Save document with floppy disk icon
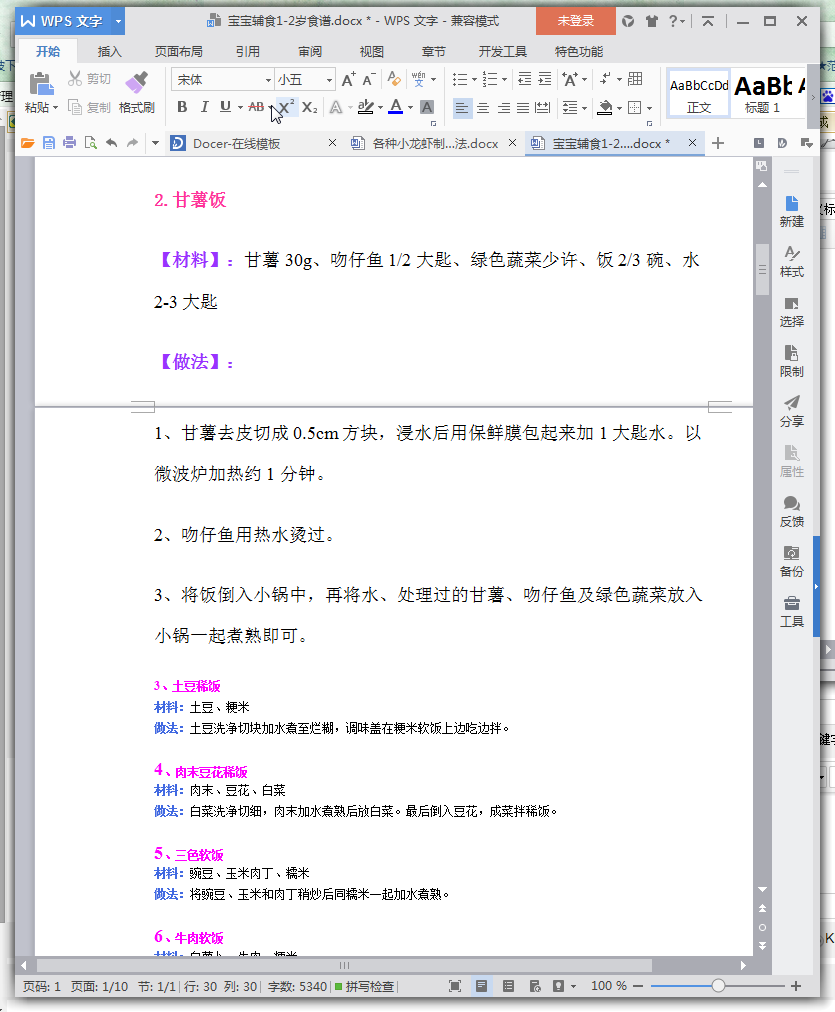The image size is (835, 1012). click(x=48, y=143)
